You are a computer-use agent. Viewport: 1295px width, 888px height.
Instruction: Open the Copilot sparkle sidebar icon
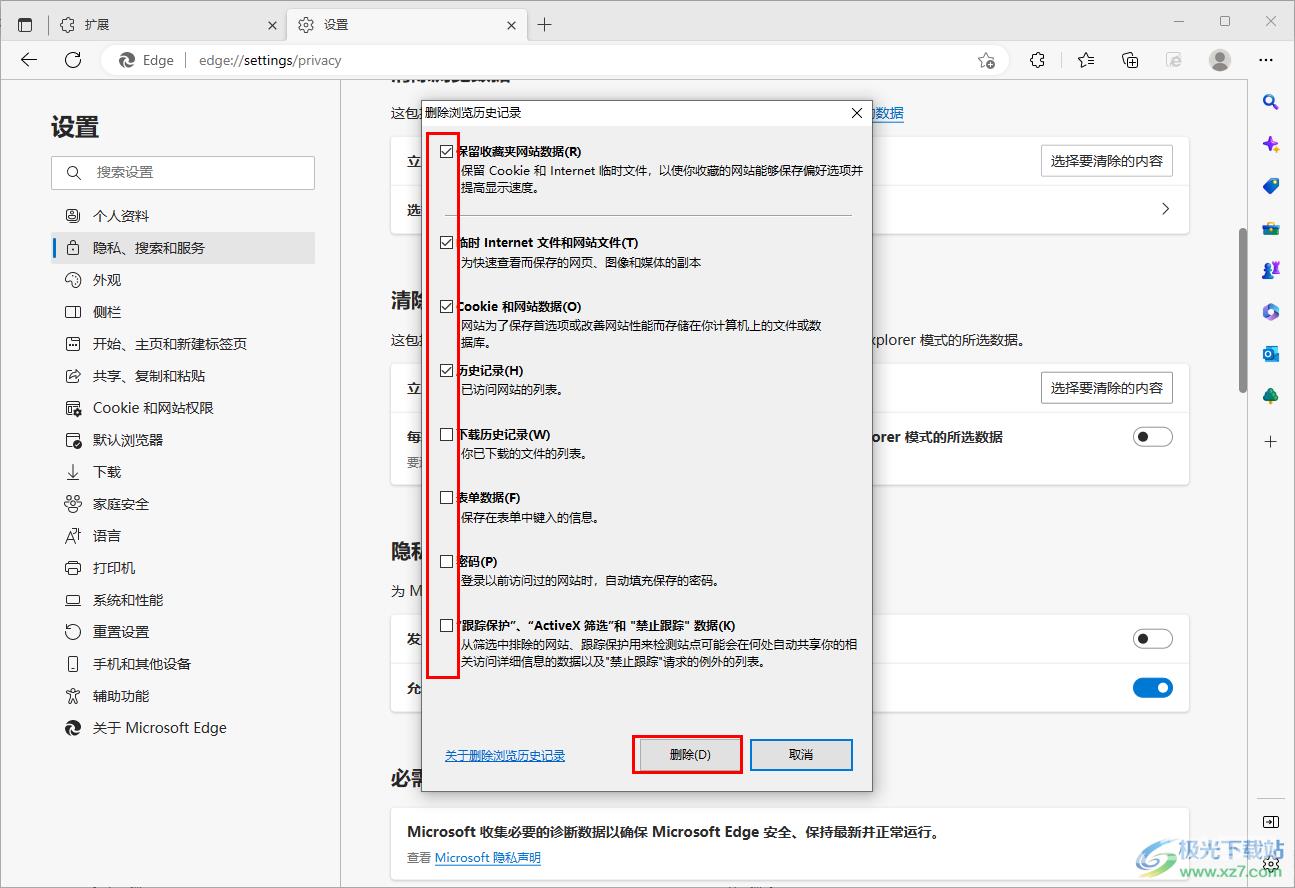[x=1271, y=144]
